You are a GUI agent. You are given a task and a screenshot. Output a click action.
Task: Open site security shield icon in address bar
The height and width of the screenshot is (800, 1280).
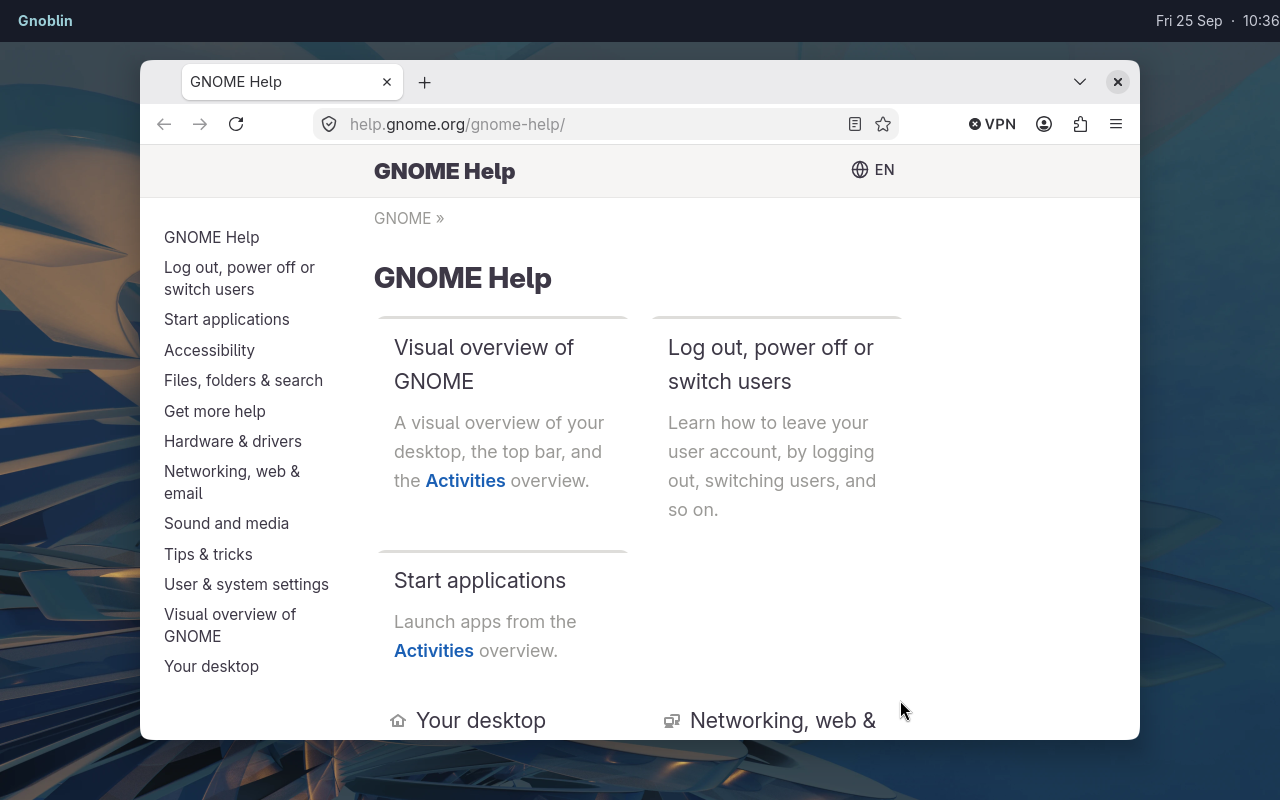[329, 124]
